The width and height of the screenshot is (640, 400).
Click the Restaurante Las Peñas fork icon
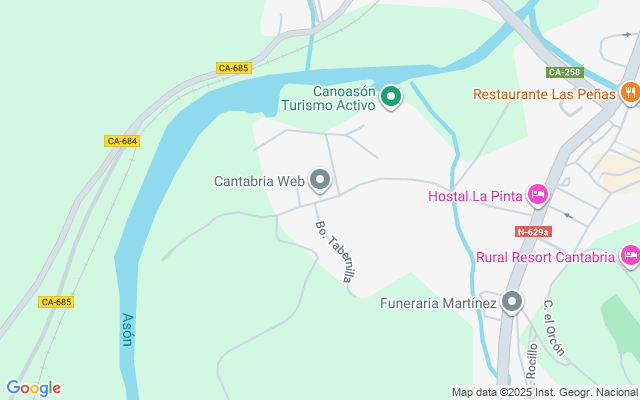[x=631, y=93]
